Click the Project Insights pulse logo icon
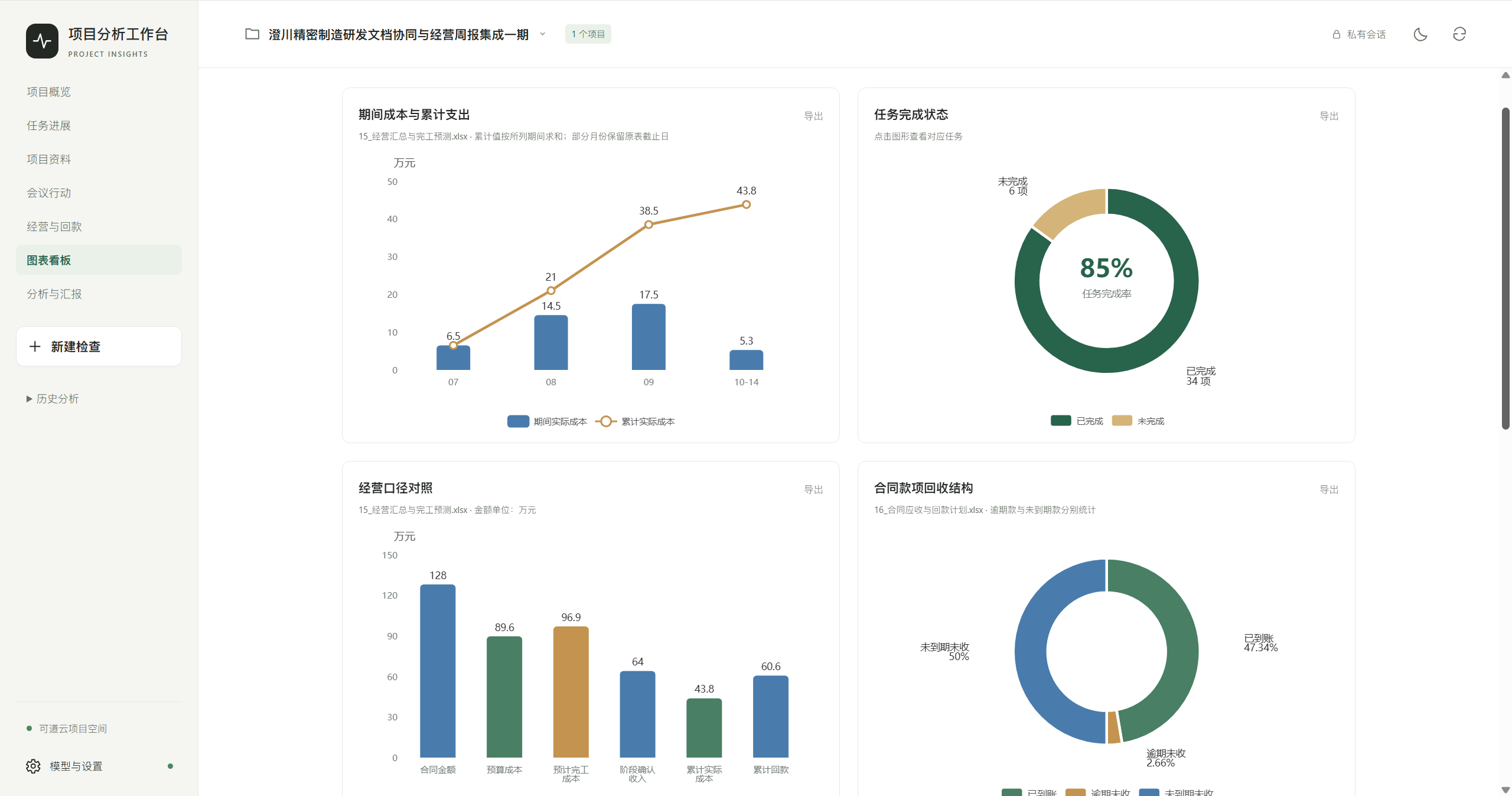The width and height of the screenshot is (1512, 796). click(42, 41)
